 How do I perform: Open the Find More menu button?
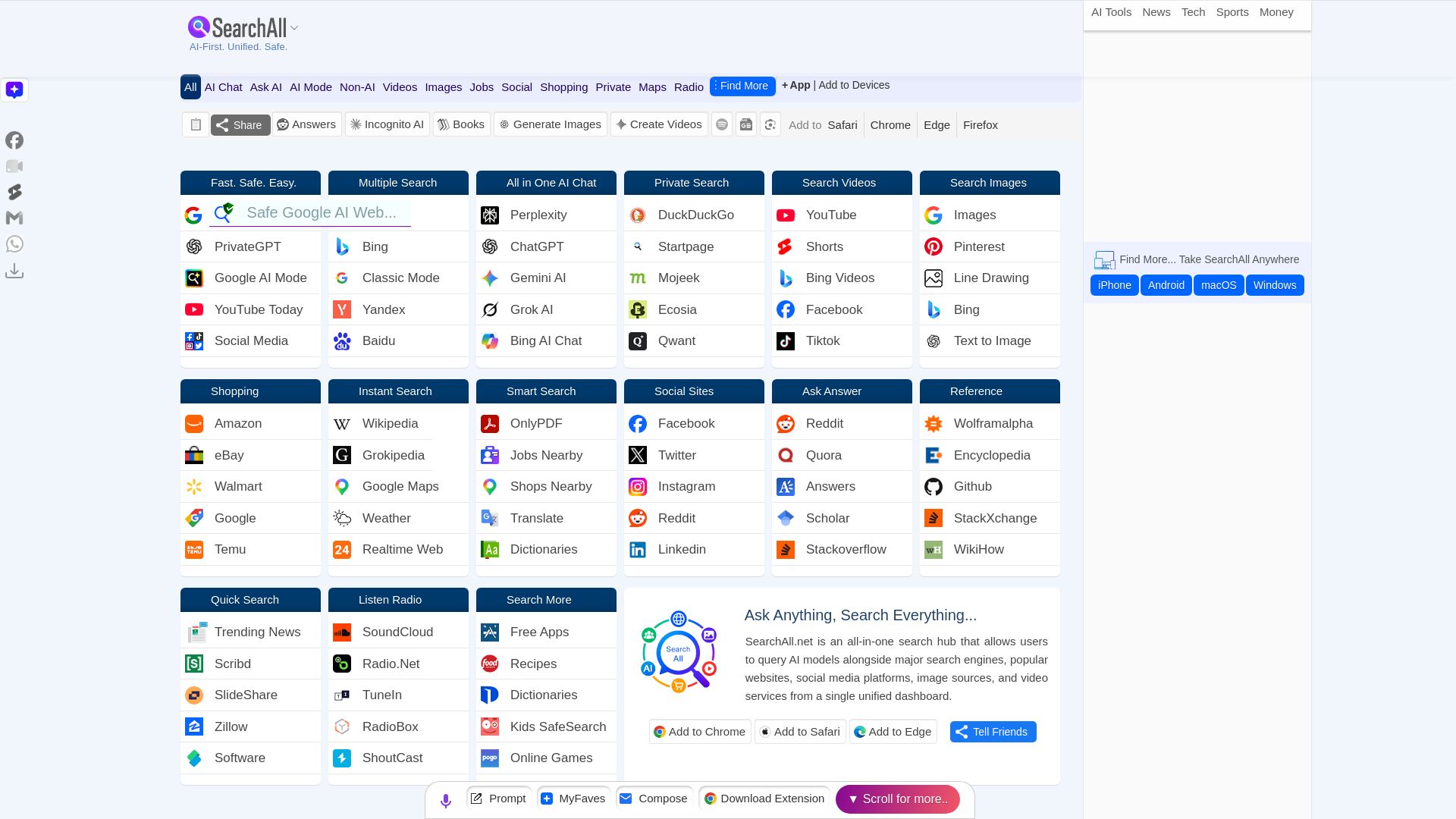[x=742, y=86]
